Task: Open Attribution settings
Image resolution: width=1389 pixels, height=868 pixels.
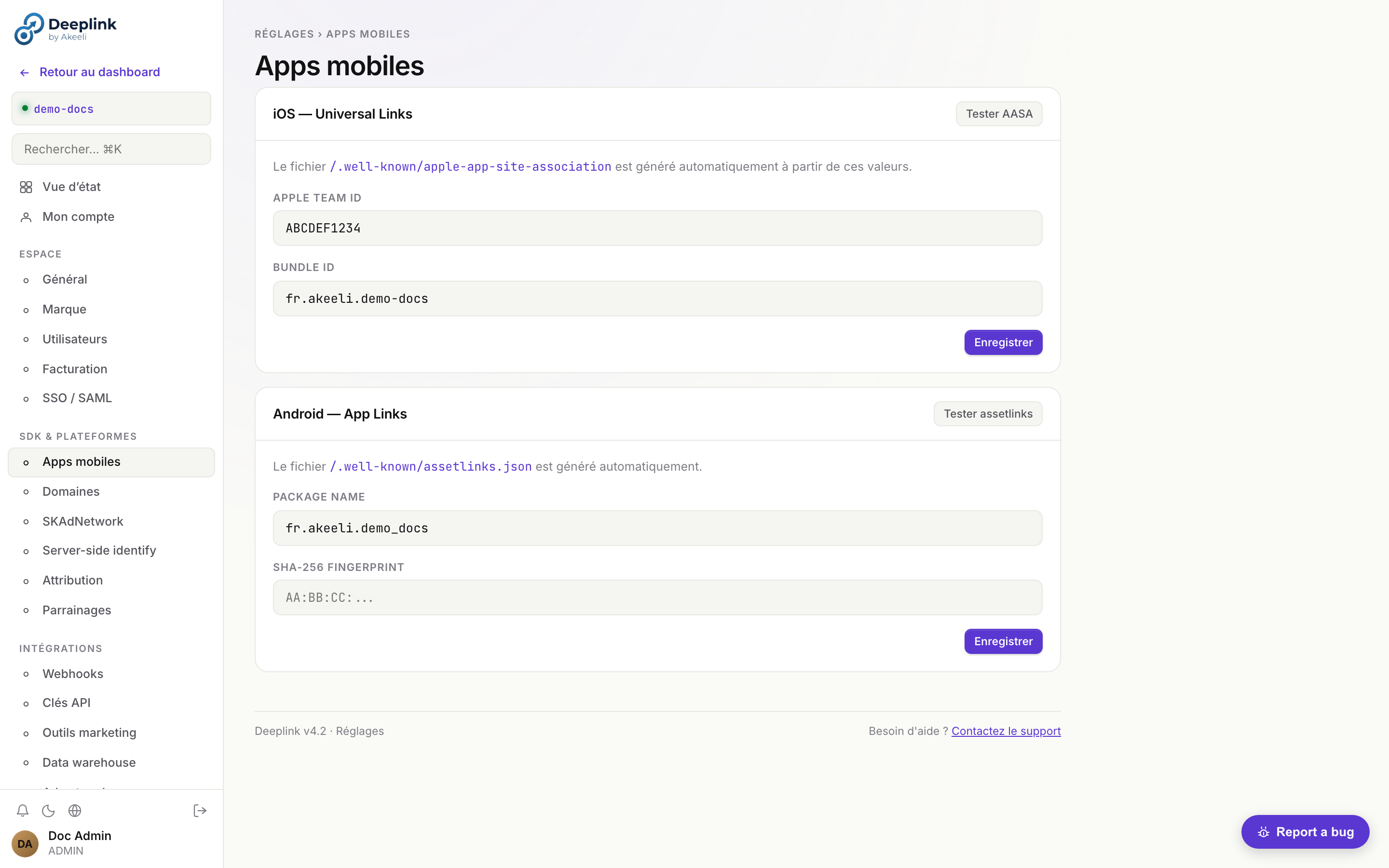Action: point(111,581)
